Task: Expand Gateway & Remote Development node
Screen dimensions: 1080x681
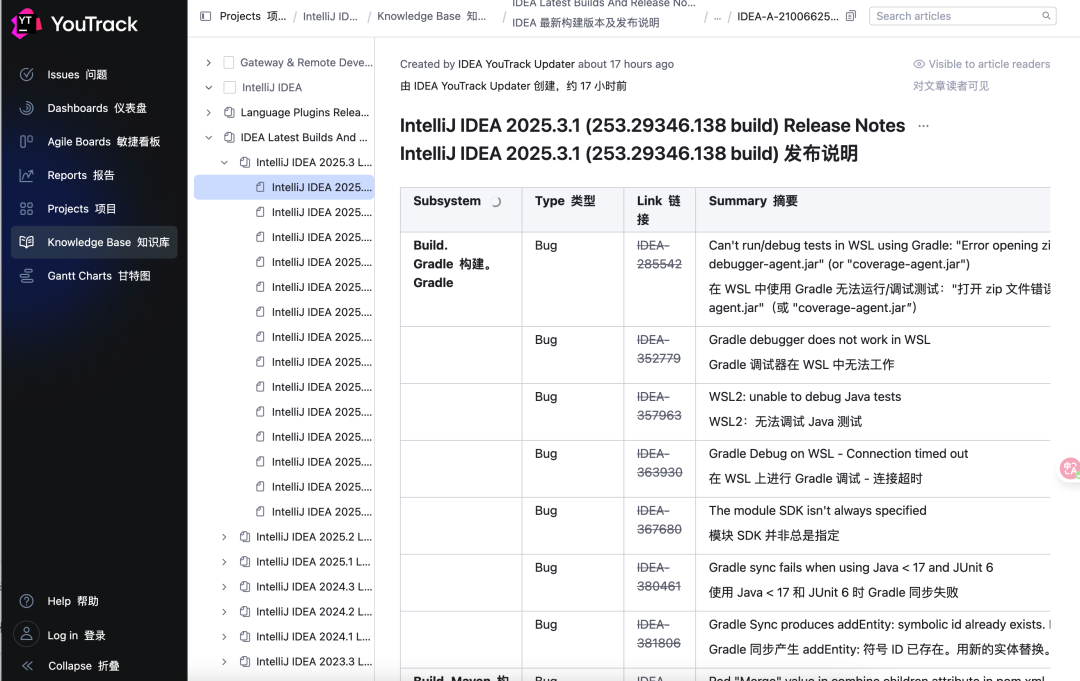Action: 209,63
